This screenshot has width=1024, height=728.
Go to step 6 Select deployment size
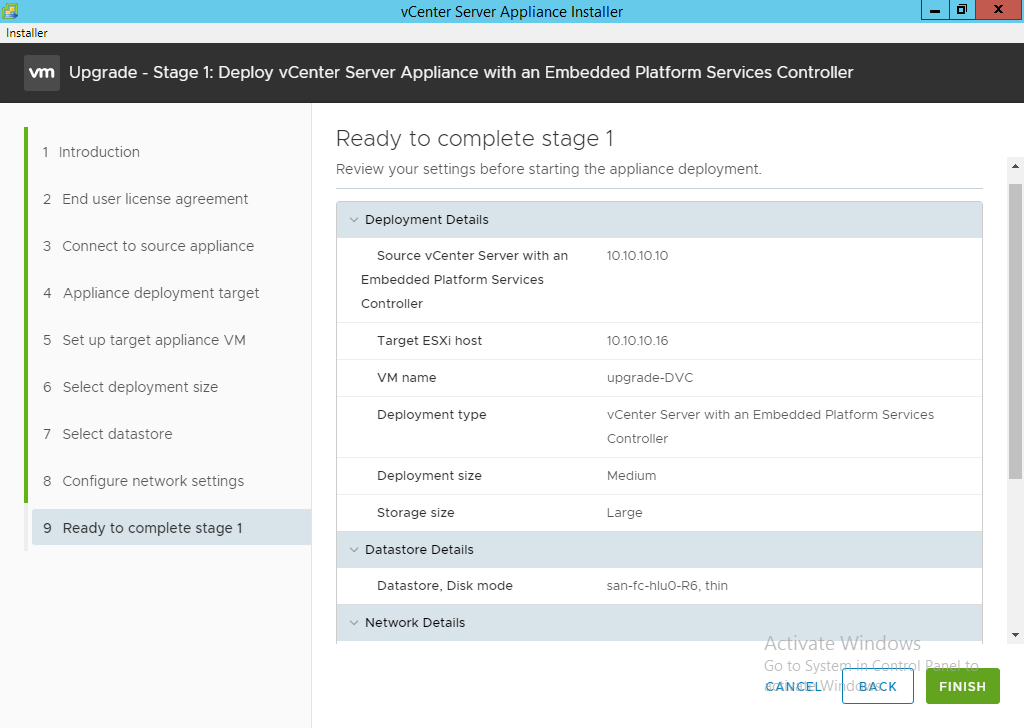[x=131, y=387]
